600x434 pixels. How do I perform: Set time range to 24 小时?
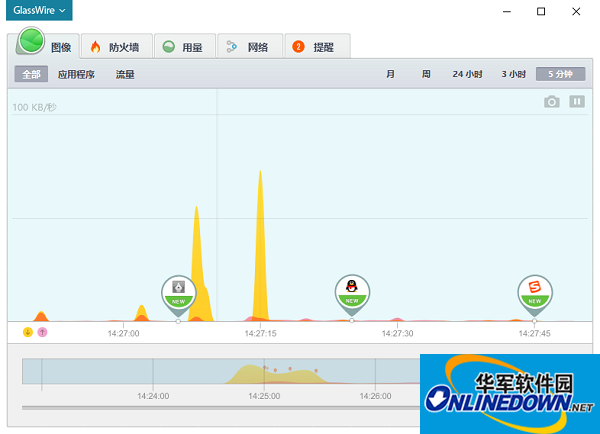click(x=467, y=74)
